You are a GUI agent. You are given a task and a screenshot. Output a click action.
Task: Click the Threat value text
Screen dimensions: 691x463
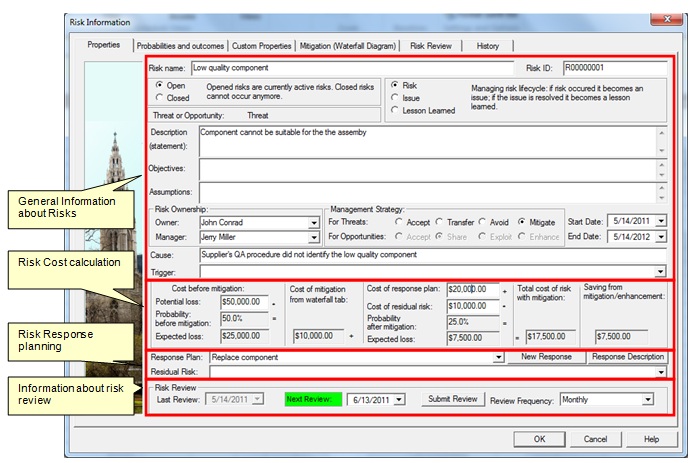point(258,115)
